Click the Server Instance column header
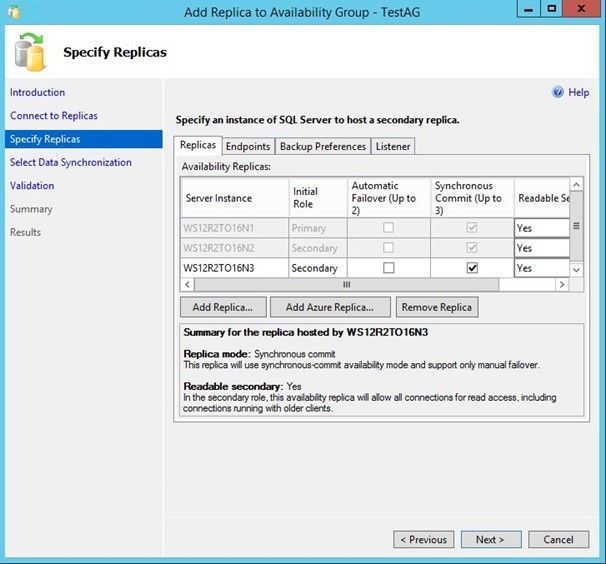 click(235, 198)
